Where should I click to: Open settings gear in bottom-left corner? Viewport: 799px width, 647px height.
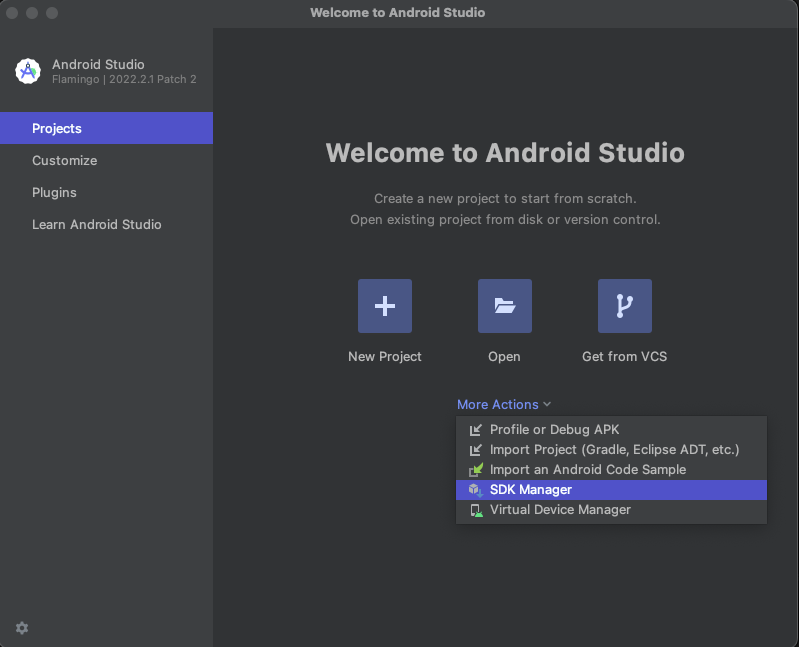click(22, 628)
